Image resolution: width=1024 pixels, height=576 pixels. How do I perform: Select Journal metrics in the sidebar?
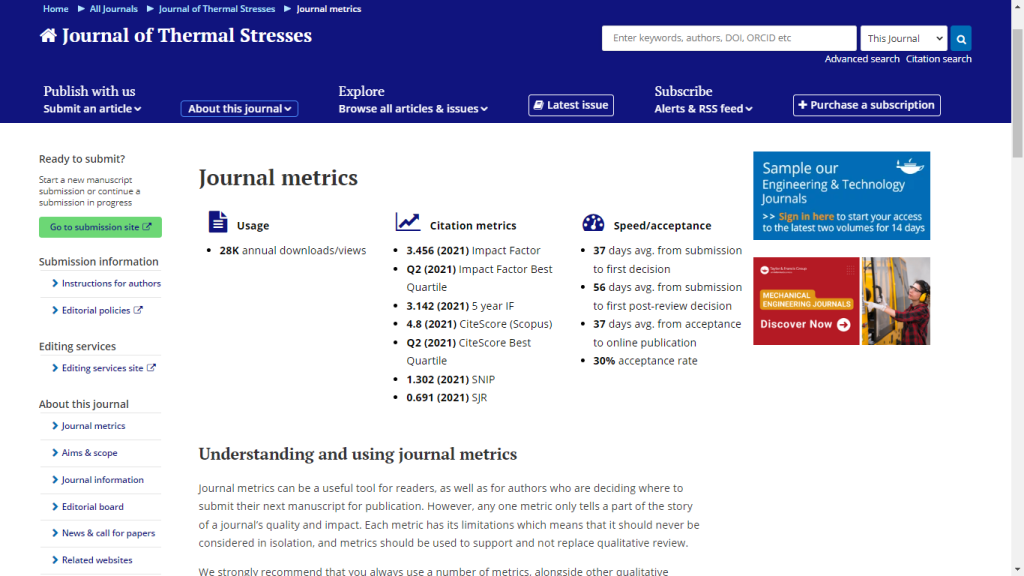point(93,426)
